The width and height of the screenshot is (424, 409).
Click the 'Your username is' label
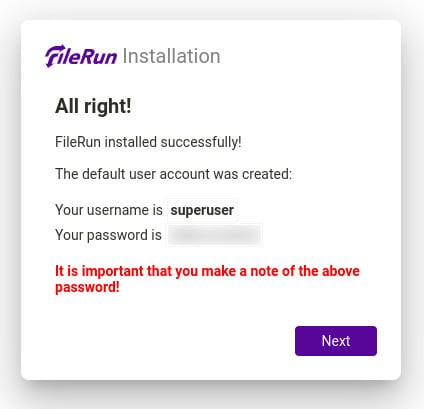pos(109,210)
